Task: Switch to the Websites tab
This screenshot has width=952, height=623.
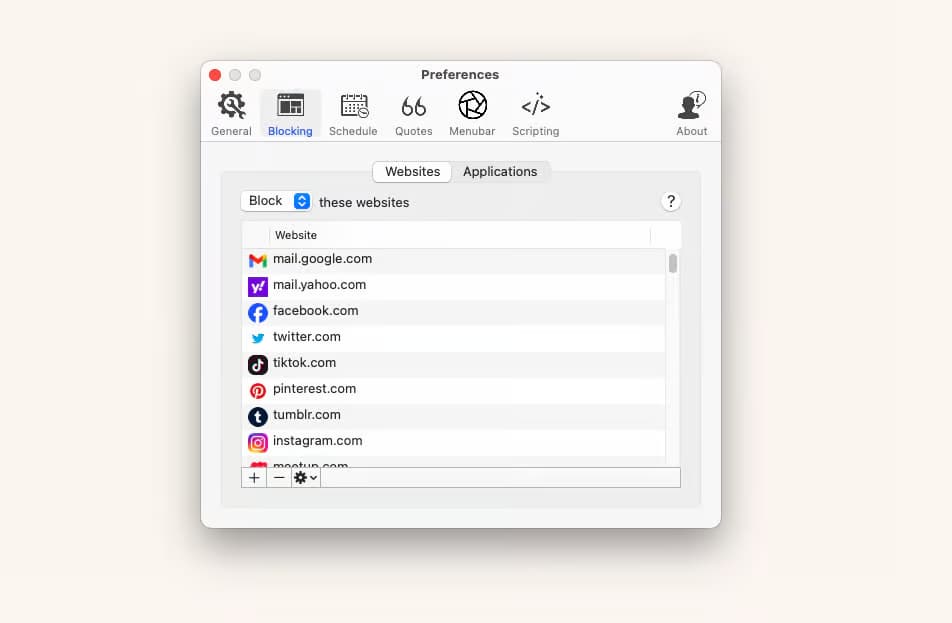Action: [412, 172]
